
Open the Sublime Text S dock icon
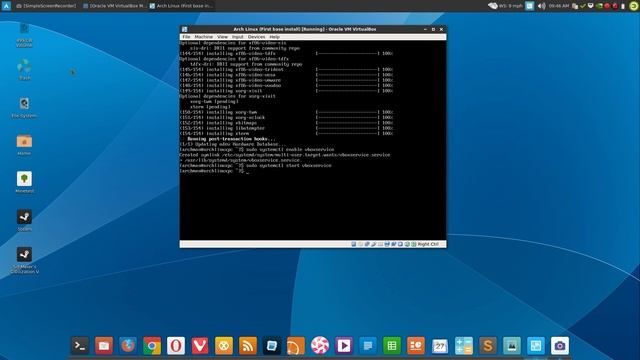coord(488,346)
